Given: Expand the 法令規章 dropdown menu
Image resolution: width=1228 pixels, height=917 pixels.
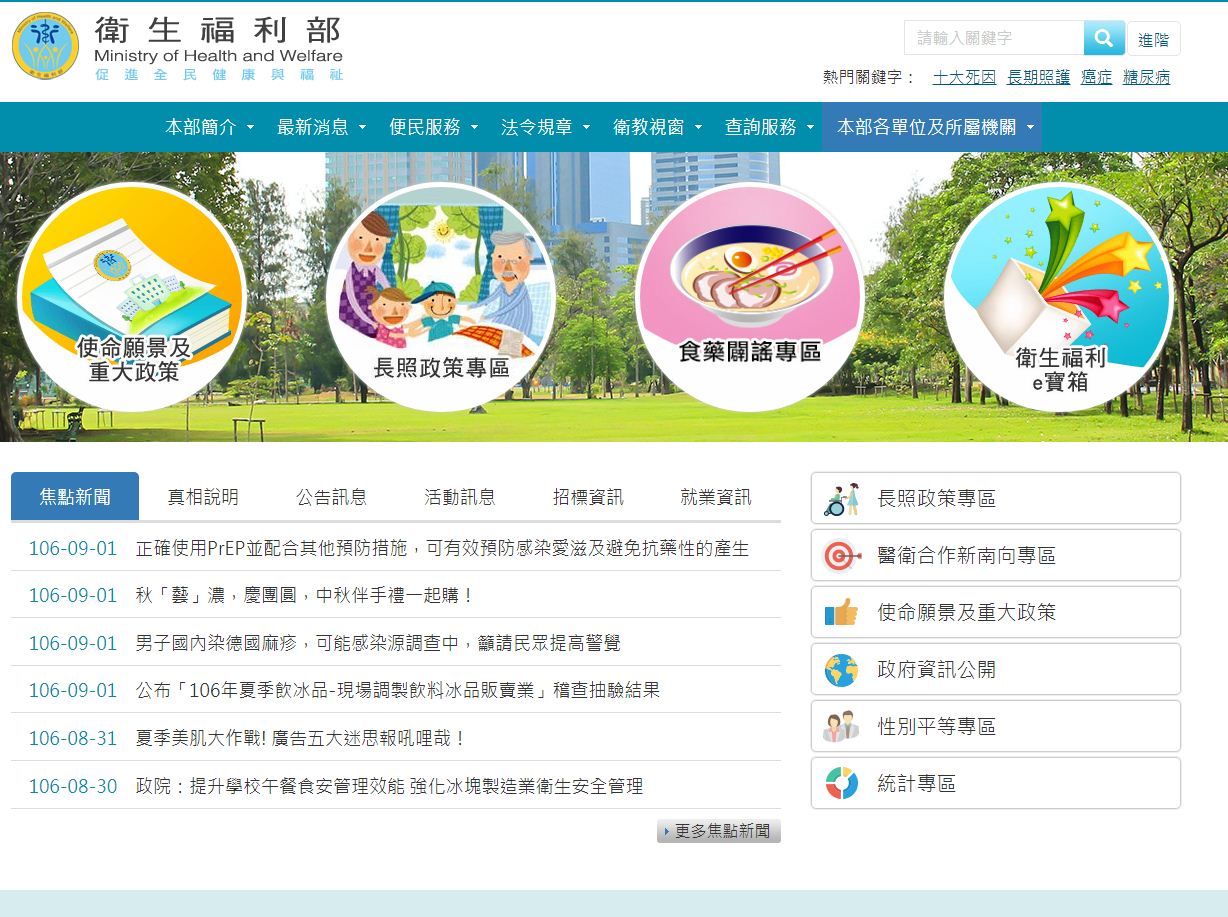Looking at the screenshot, I should coord(546,127).
